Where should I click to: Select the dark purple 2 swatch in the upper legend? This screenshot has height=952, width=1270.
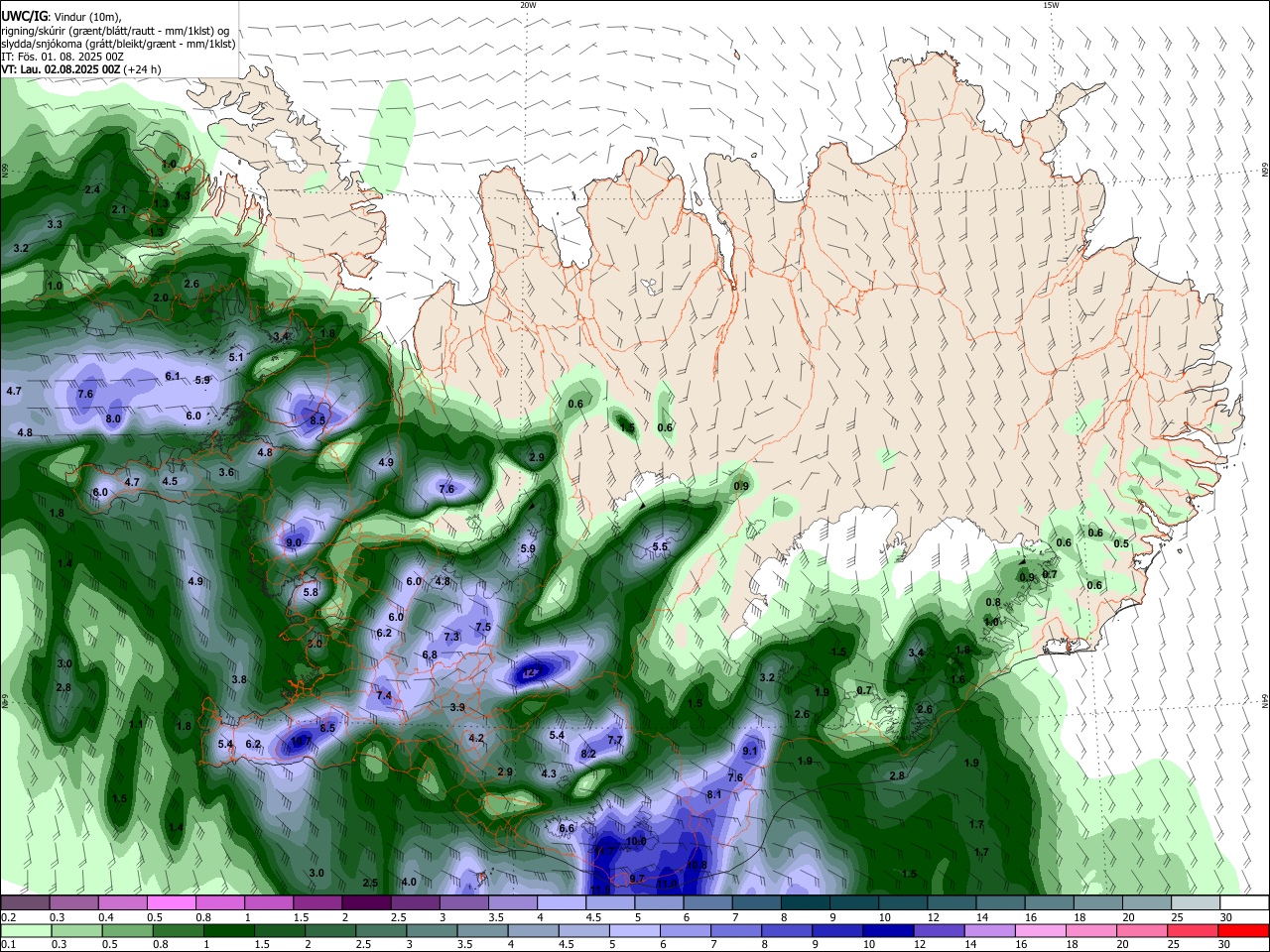pos(365,902)
